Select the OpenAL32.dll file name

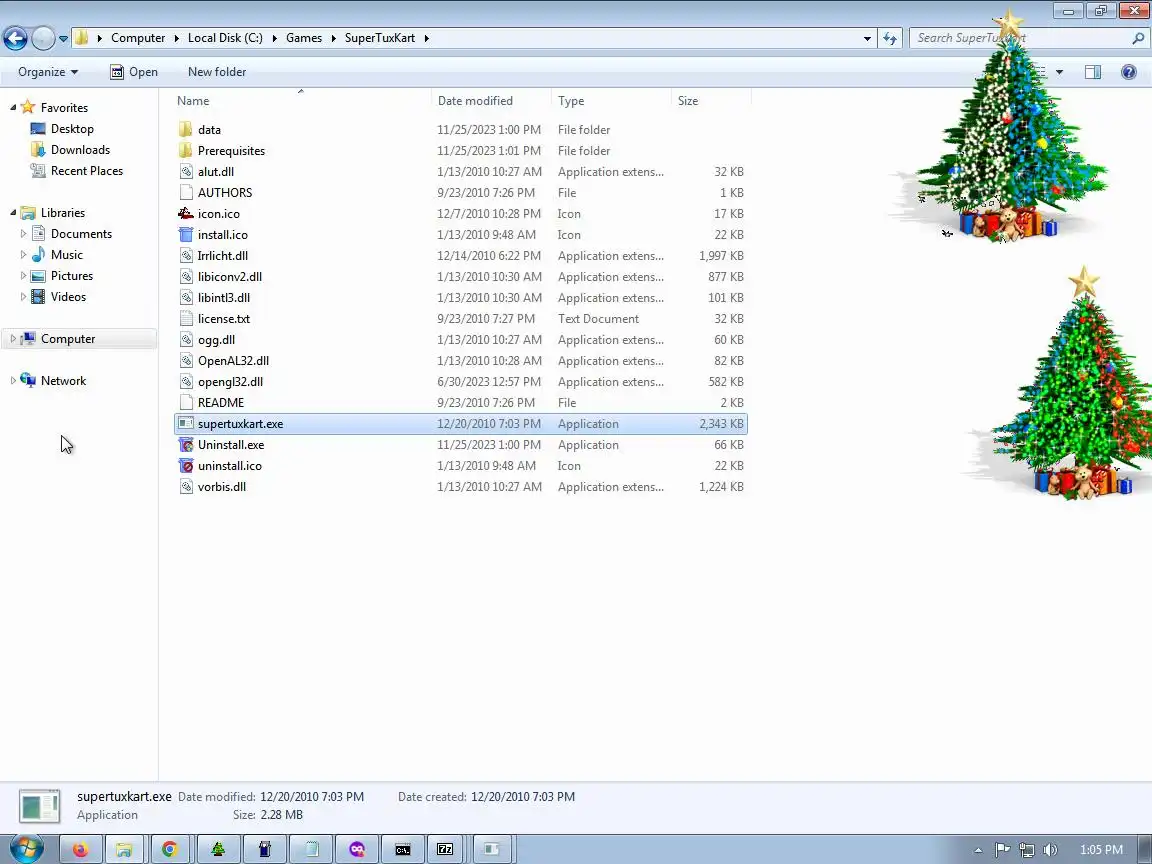(x=234, y=361)
